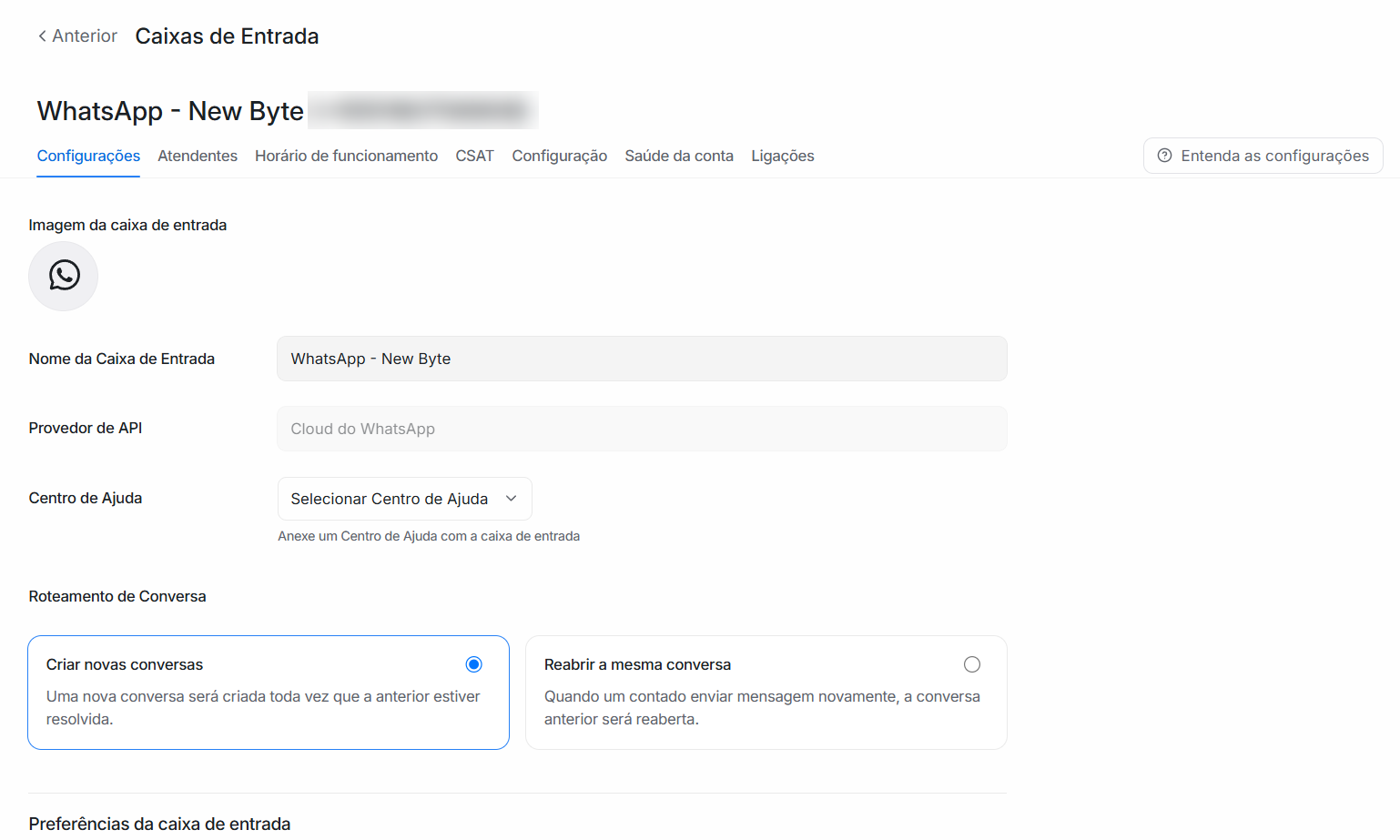Open the Ligações tab

[783, 156]
